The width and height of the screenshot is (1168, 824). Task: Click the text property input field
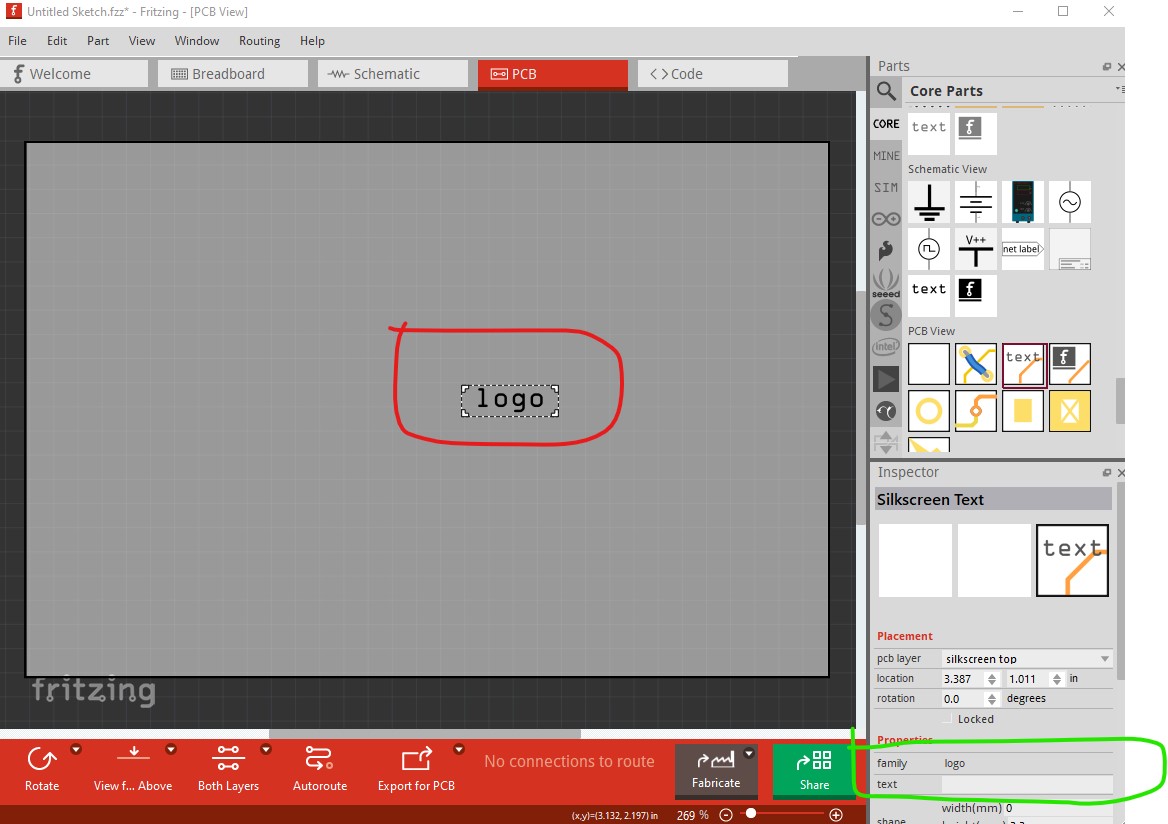pos(1026,785)
